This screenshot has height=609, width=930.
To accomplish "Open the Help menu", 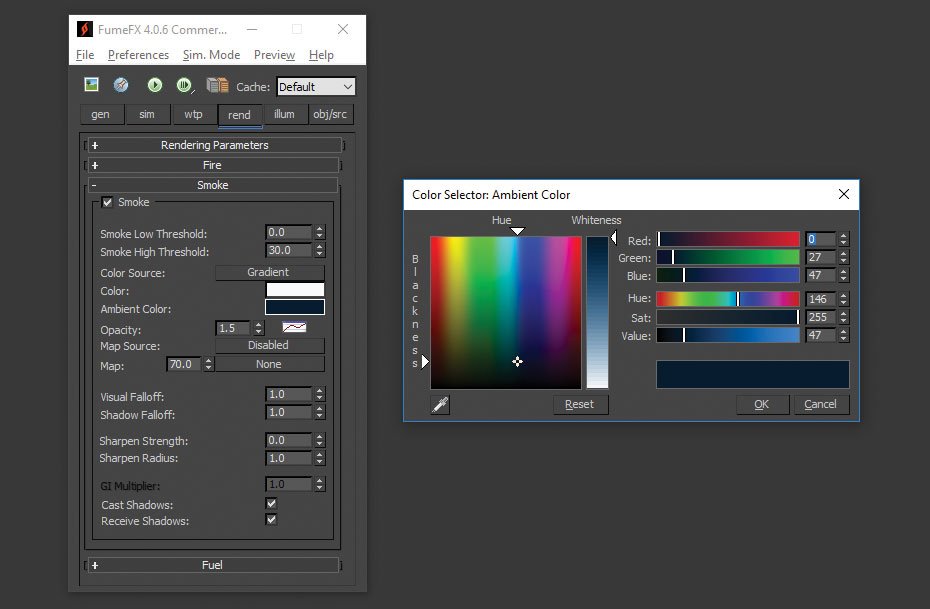I will (x=321, y=55).
